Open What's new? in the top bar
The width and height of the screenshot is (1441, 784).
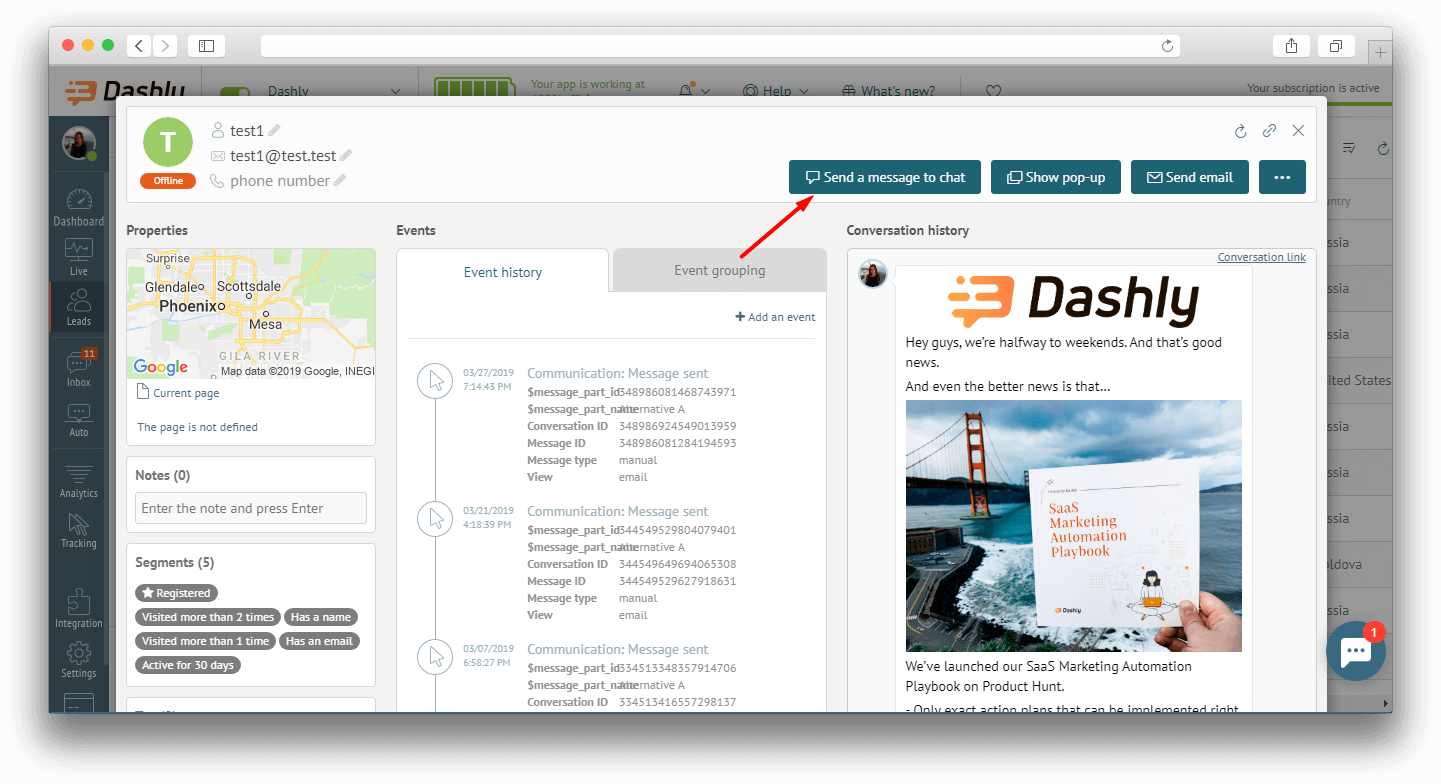pyautogui.click(x=889, y=91)
